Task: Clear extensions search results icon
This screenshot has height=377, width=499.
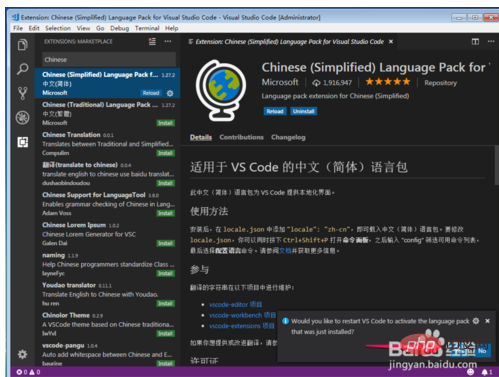Action: 152,41
